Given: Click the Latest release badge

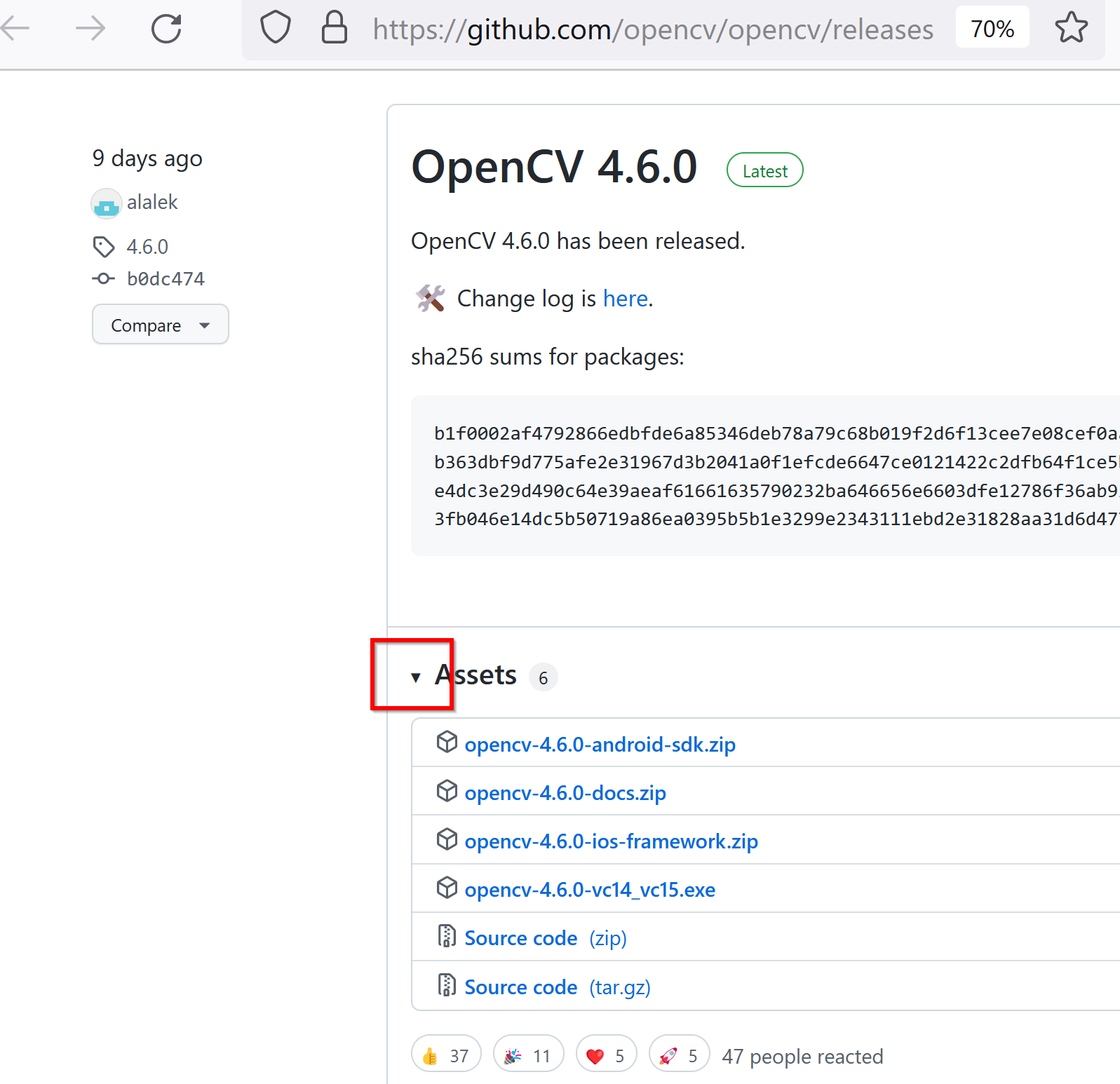Looking at the screenshot, I should (x=764, y=170).
